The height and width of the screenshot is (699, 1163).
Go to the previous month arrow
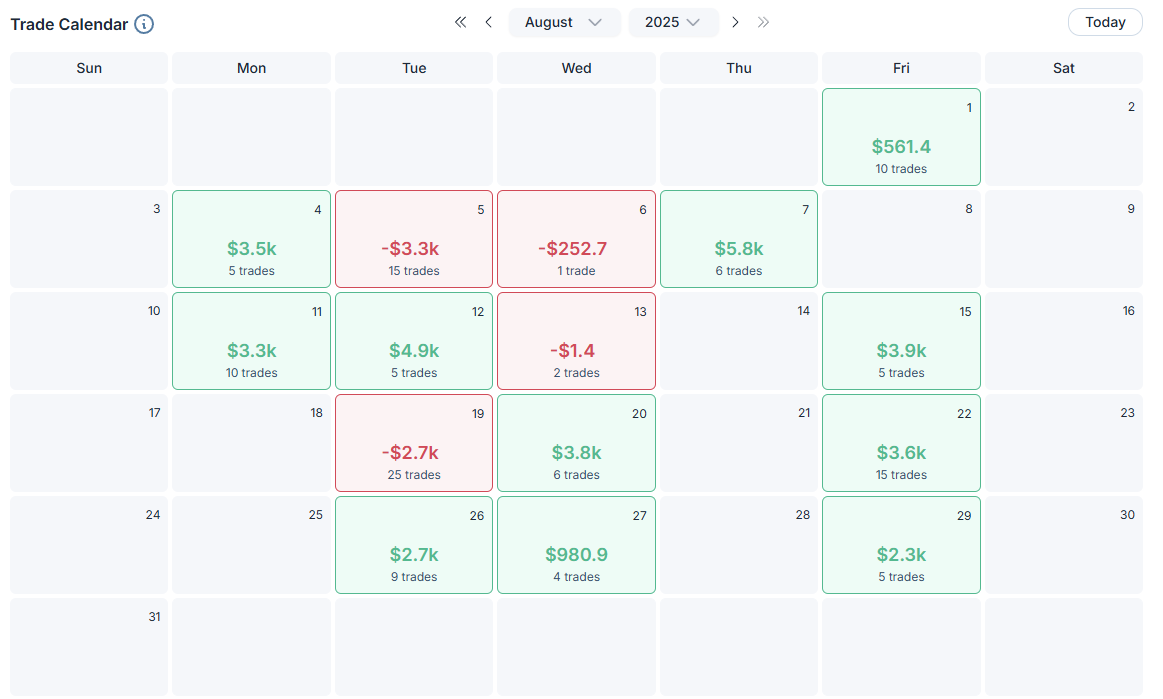click(488, 22)
